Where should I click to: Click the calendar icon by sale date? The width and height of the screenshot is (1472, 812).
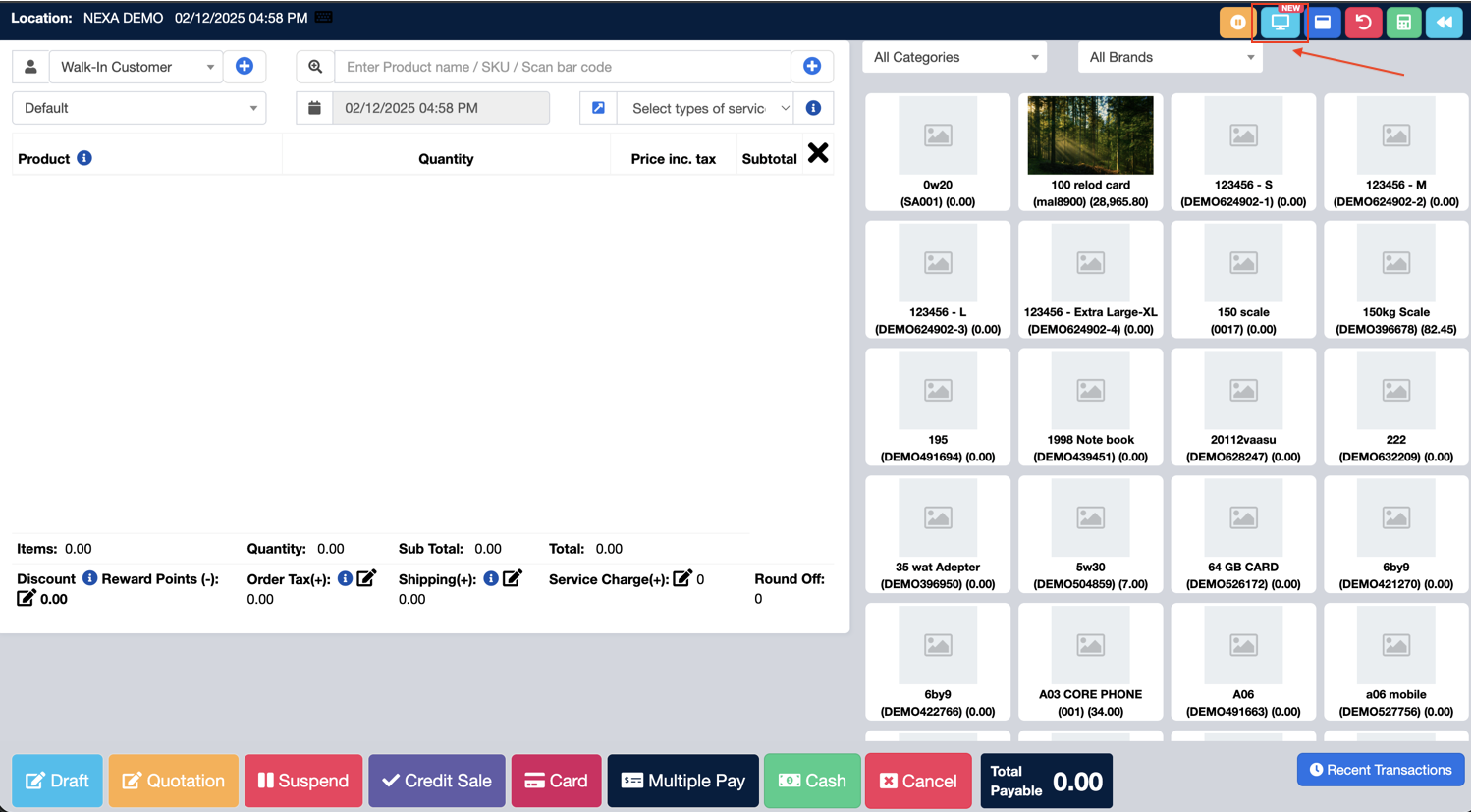click(314, 108)
